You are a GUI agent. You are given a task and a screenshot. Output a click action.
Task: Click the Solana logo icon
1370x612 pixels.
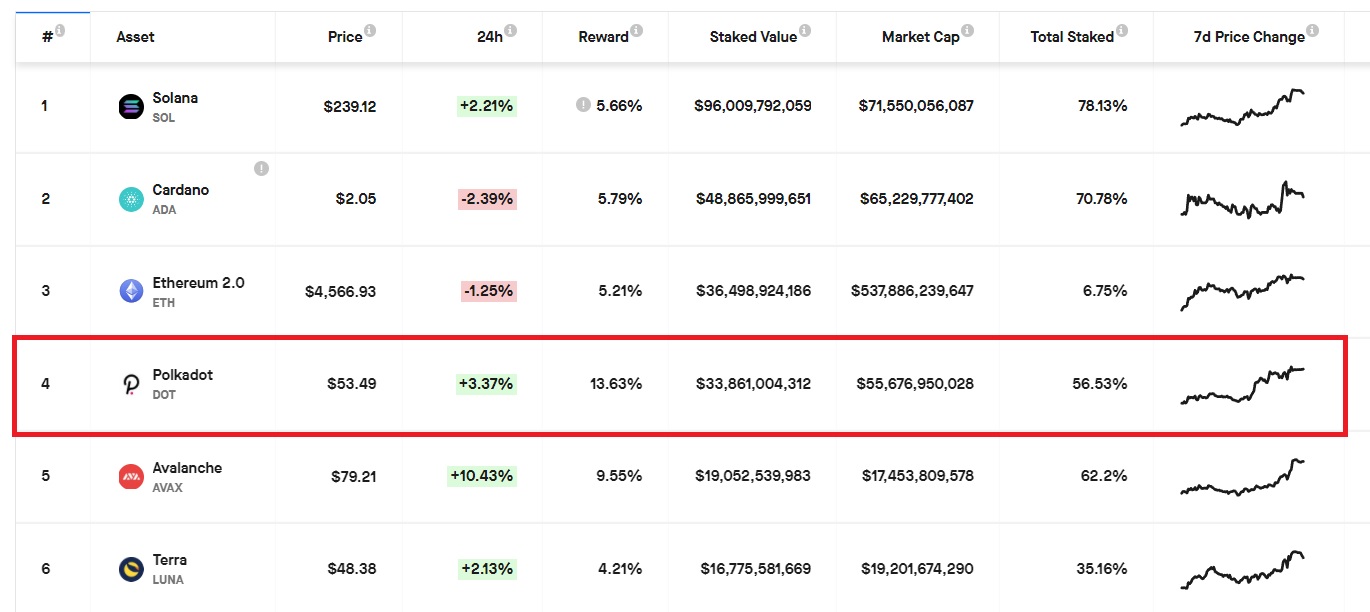[131, 106]
